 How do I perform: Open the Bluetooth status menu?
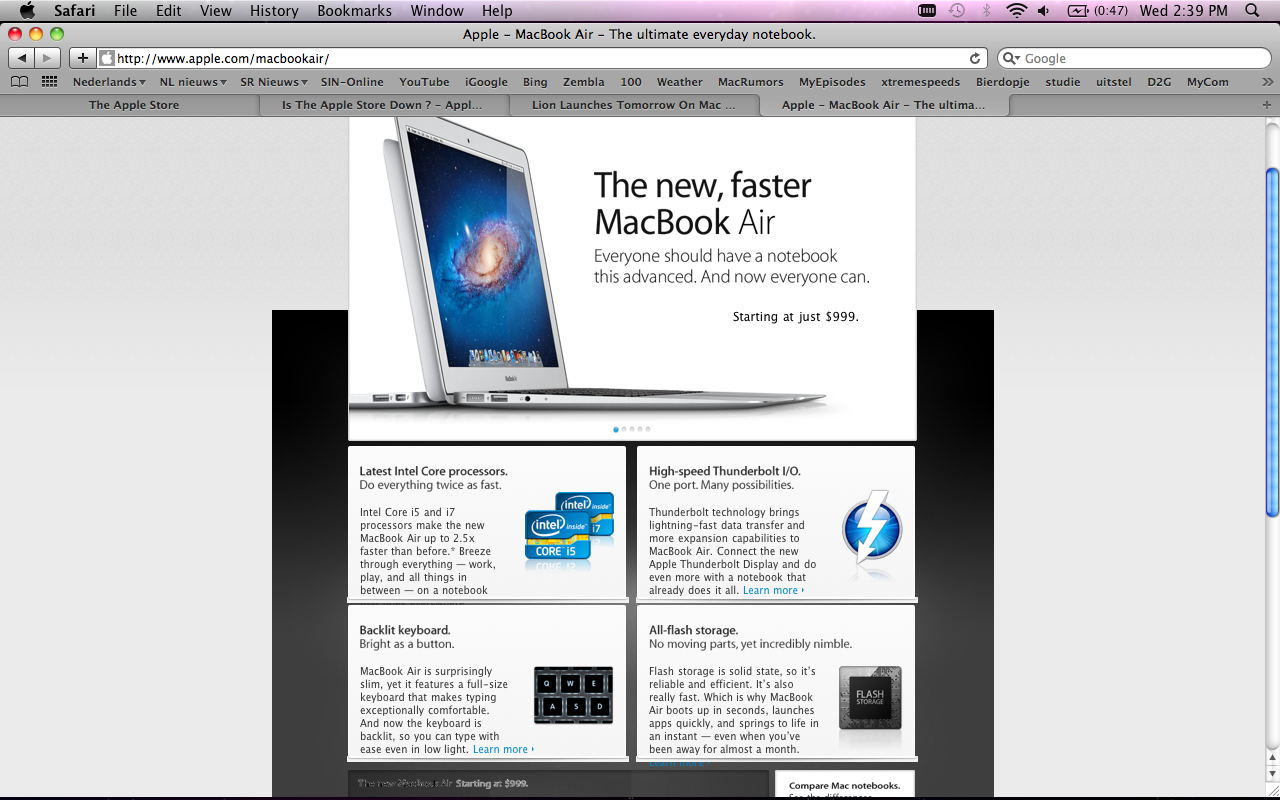[986, 10]
